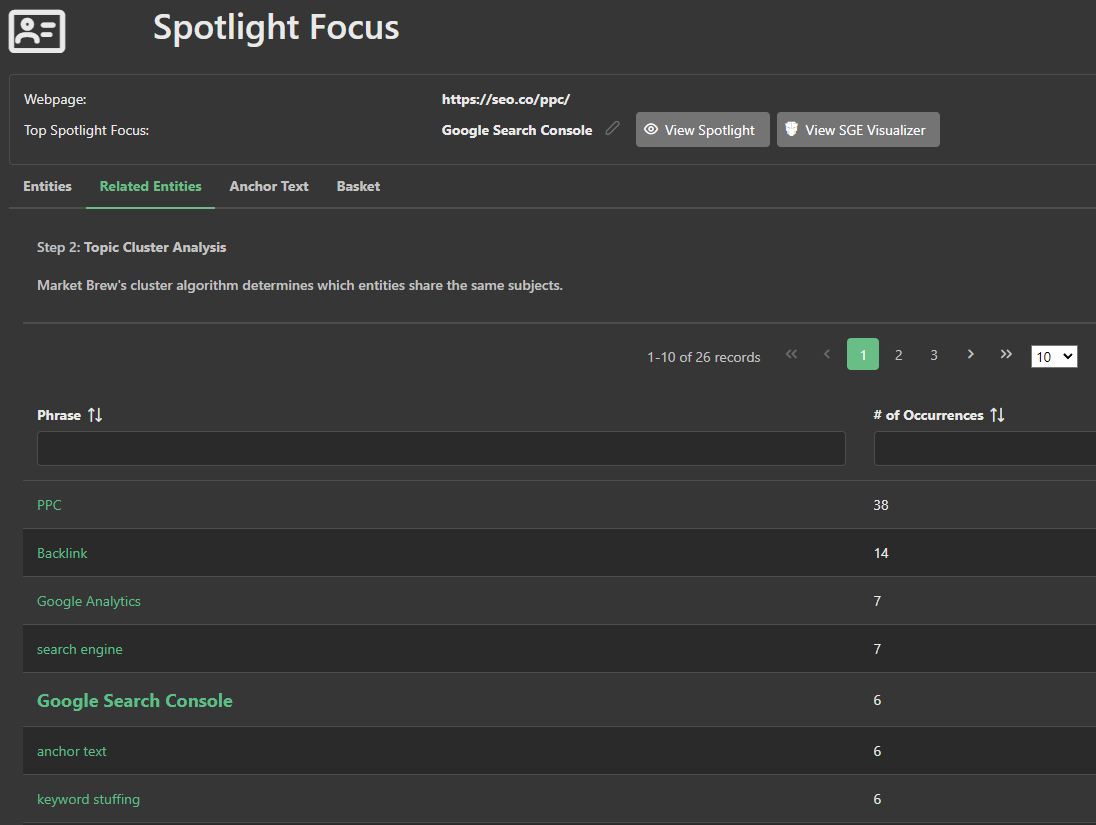Screen dimensions: 1096x825
Task: Switch to the Entities tab
Action: coord(48,186)
